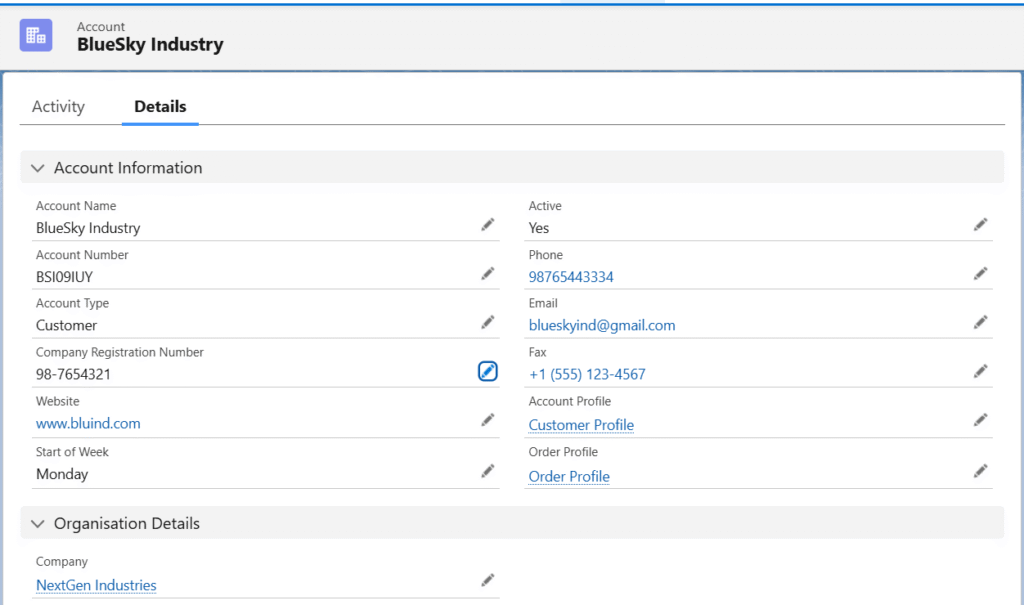Image resolution: width=1024 pixels, height=605 pixels.
Task: Collapse the Account Information section
Action: 38,168
